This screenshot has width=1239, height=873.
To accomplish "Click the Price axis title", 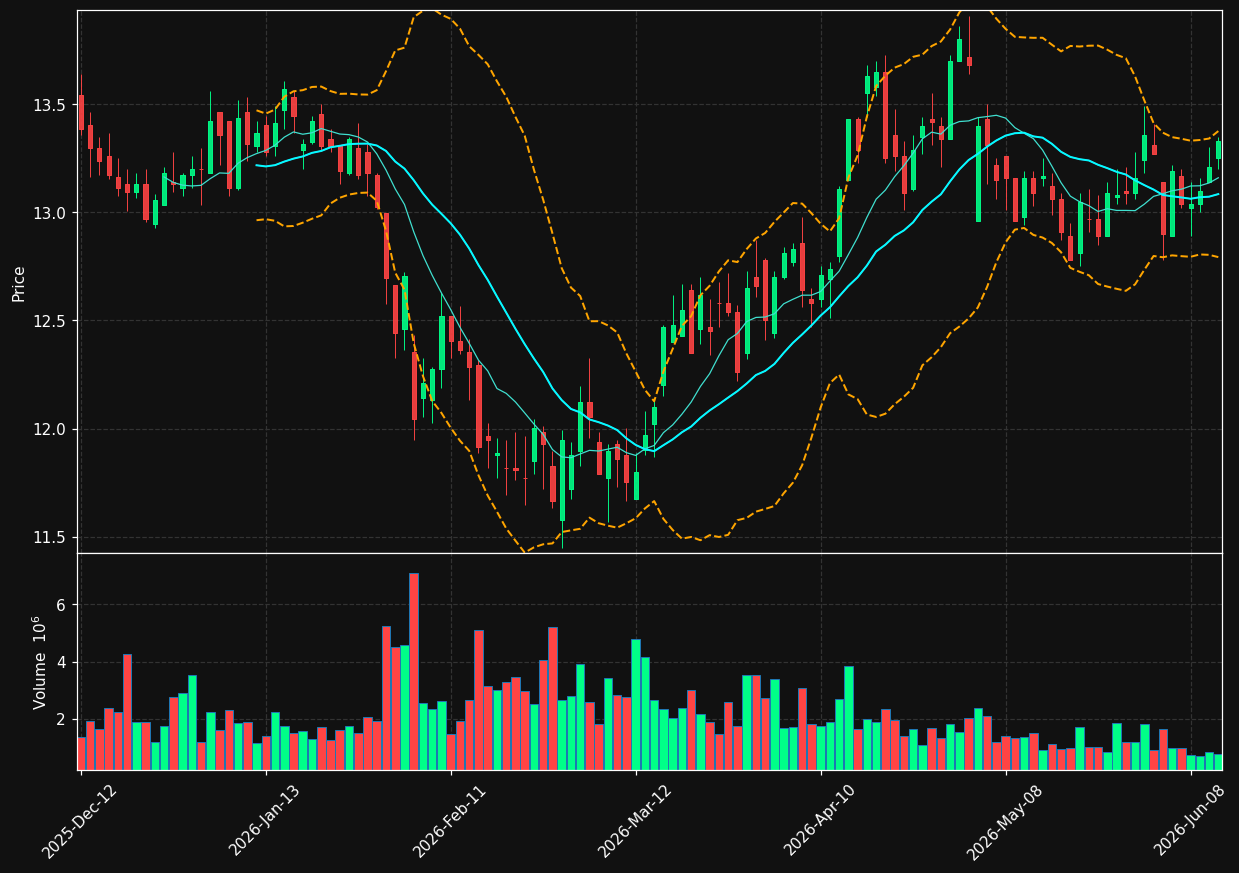I will click(19, 283).
